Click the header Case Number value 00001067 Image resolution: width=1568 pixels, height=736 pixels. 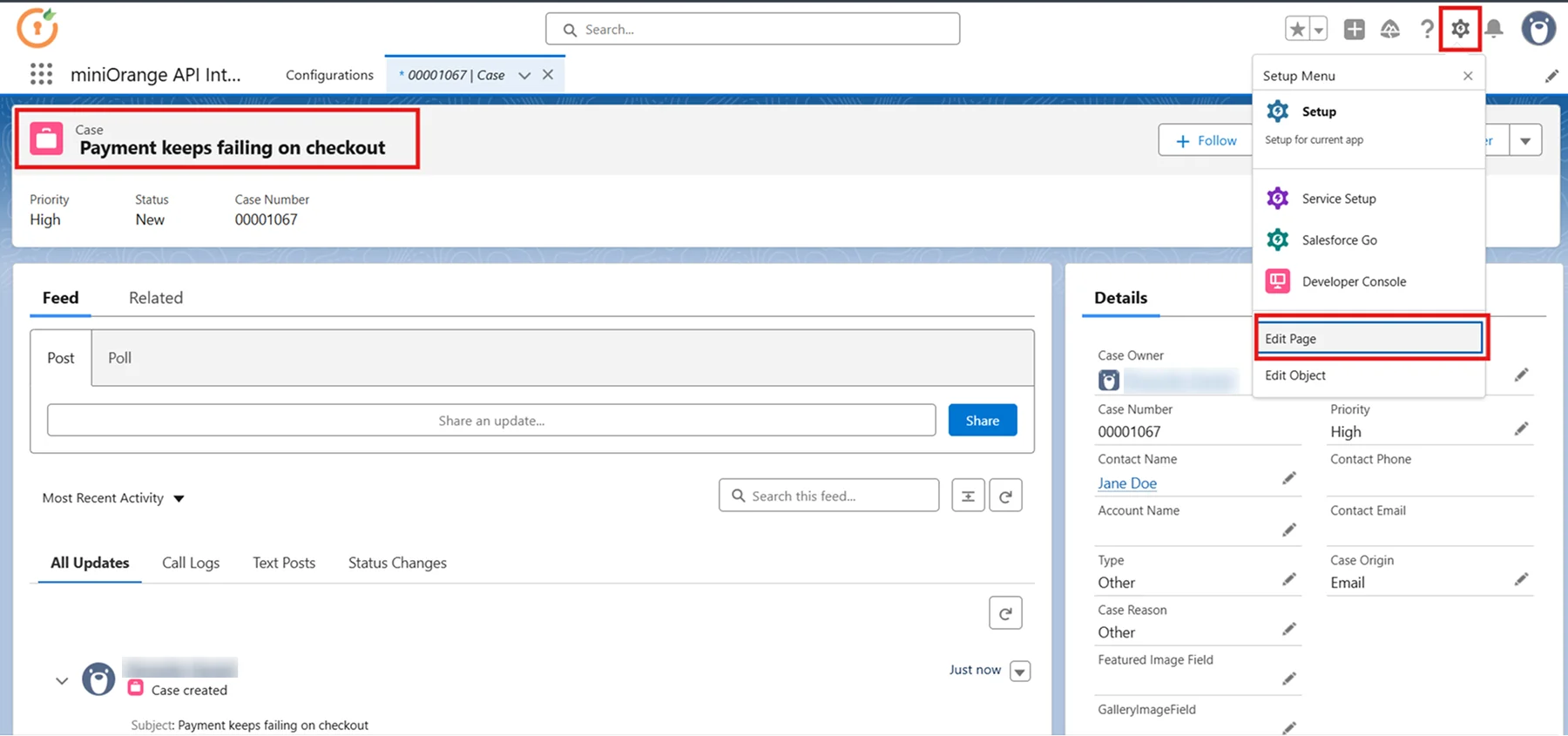[x=266, y=219]
